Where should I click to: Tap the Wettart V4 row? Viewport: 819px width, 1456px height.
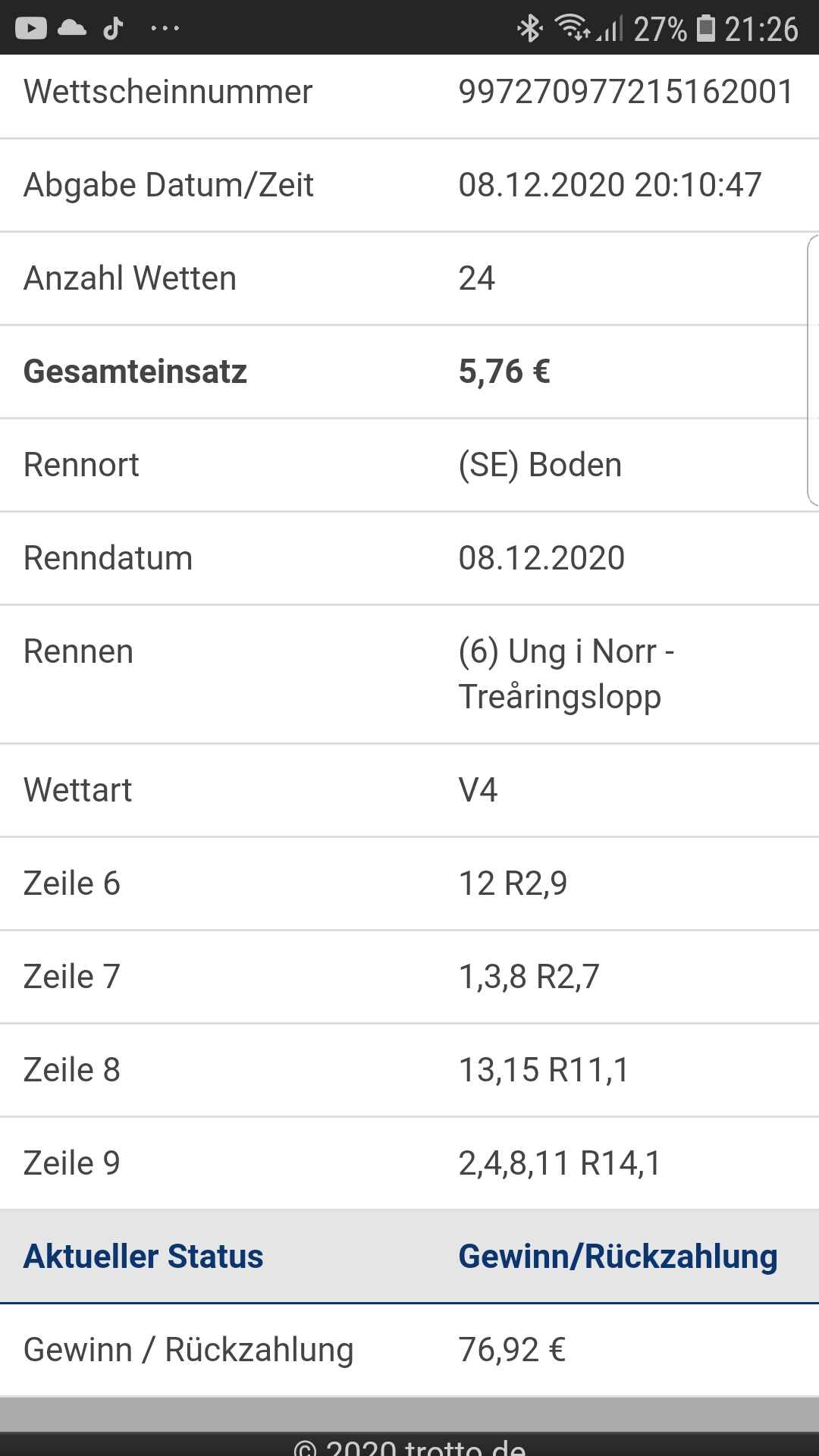pyautogui.click(x=409, y=790)
